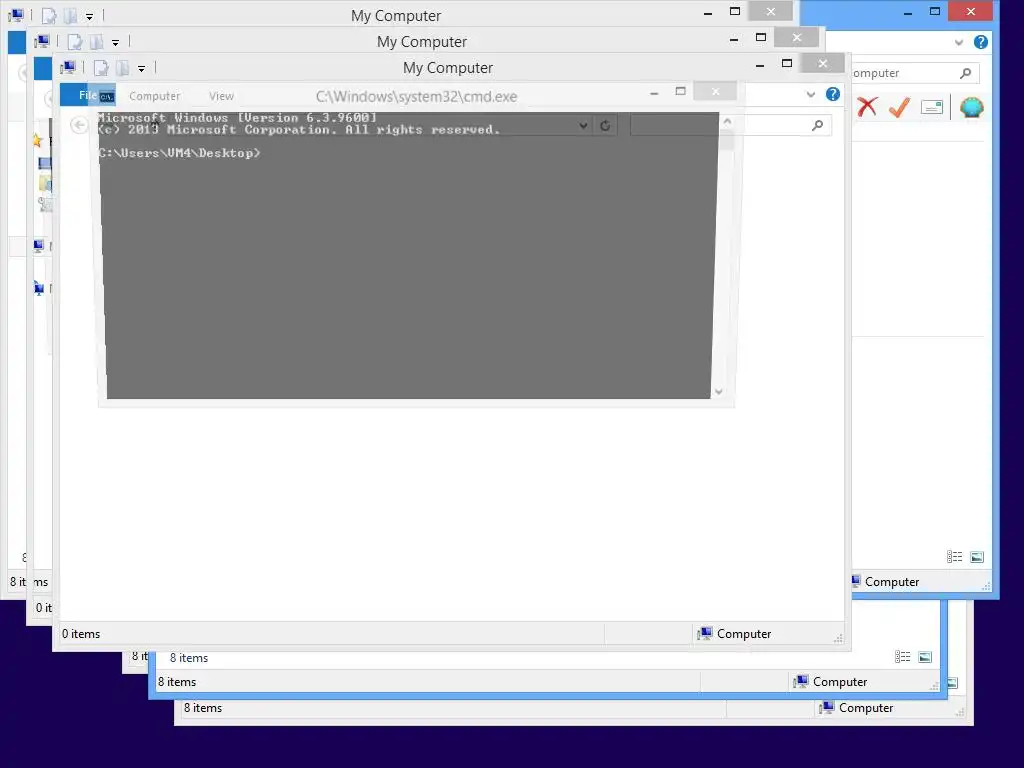Viewport: 1024px width, 768px height.
Task: Close the blue-bordered window with the red X button
Action: 970,11
